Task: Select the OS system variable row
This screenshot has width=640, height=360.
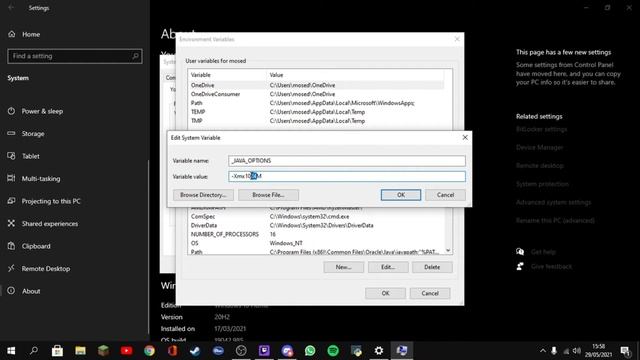Action: (x=316, y=243)
